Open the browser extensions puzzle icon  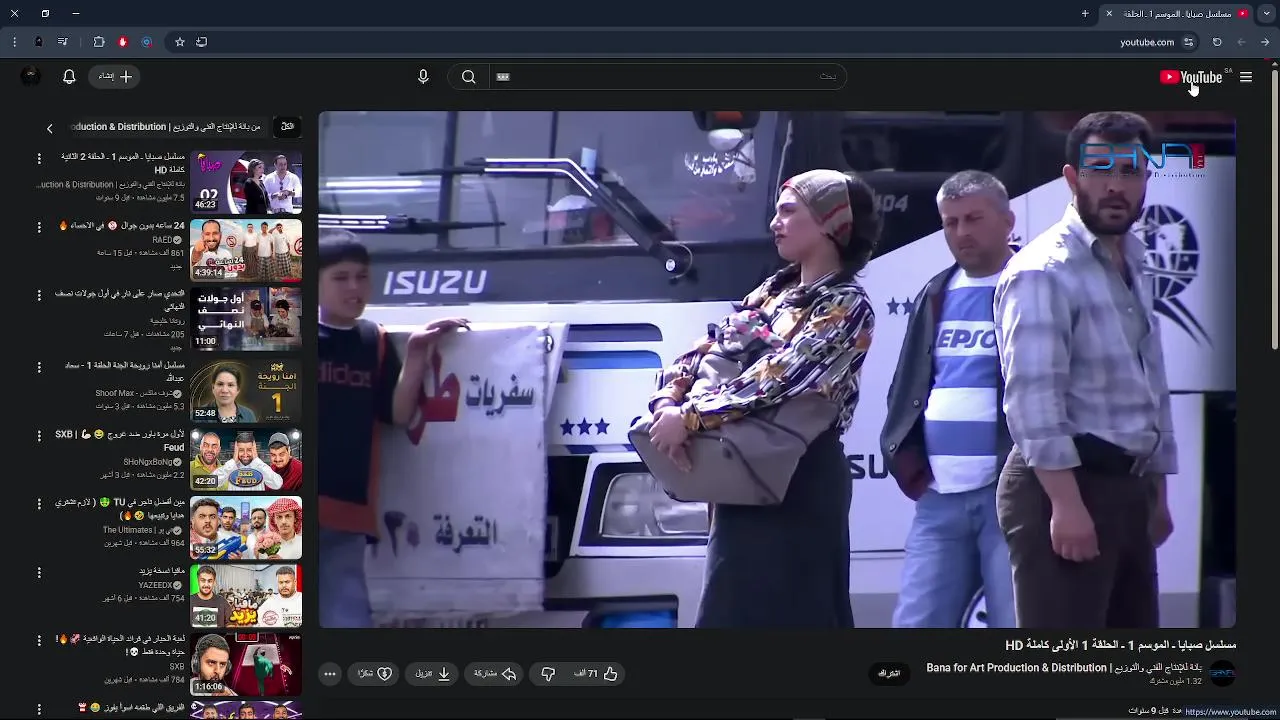tap(99, 42)
